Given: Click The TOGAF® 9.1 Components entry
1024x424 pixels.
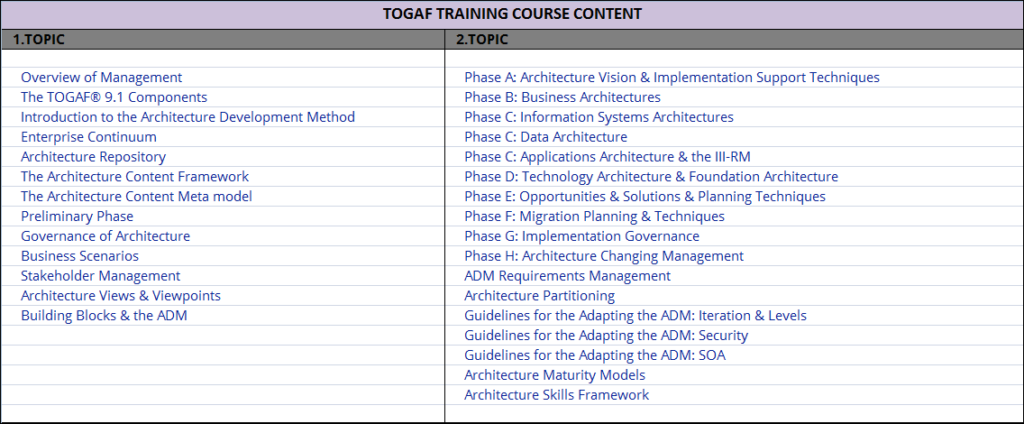Looking at the screenshot, I should (114, 97).
